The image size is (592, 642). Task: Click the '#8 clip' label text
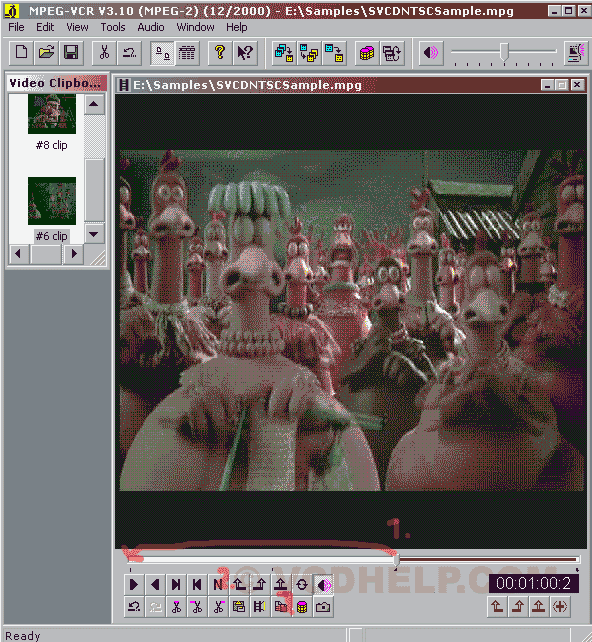pyautogui.click(x=52, y=145)
